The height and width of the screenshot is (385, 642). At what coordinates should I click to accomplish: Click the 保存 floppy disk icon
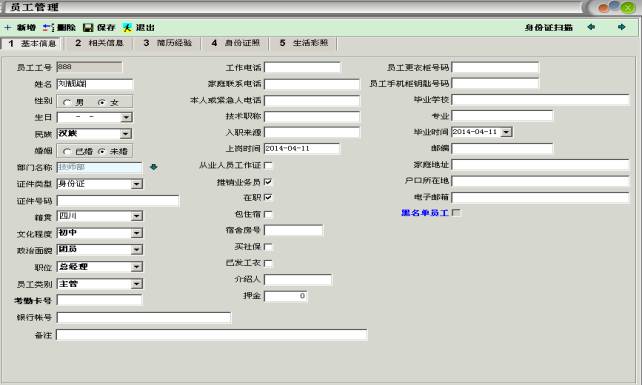[x=88, y=27]
